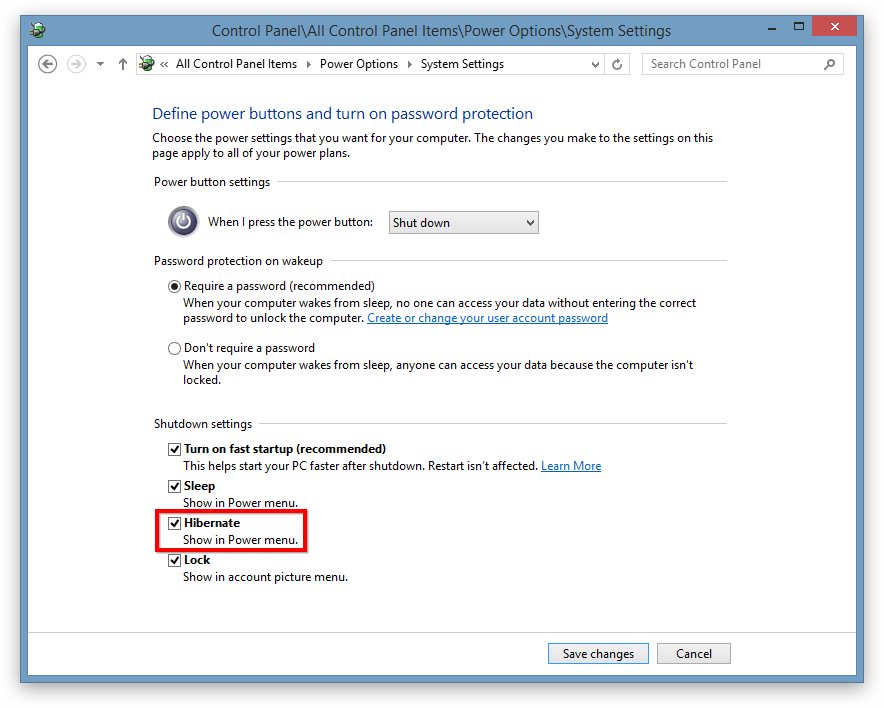This screenshot has width=884, height=708.
Task: Toggle the Hibernate checkbox
Action: pyautogui.click(x=174, y=523)
